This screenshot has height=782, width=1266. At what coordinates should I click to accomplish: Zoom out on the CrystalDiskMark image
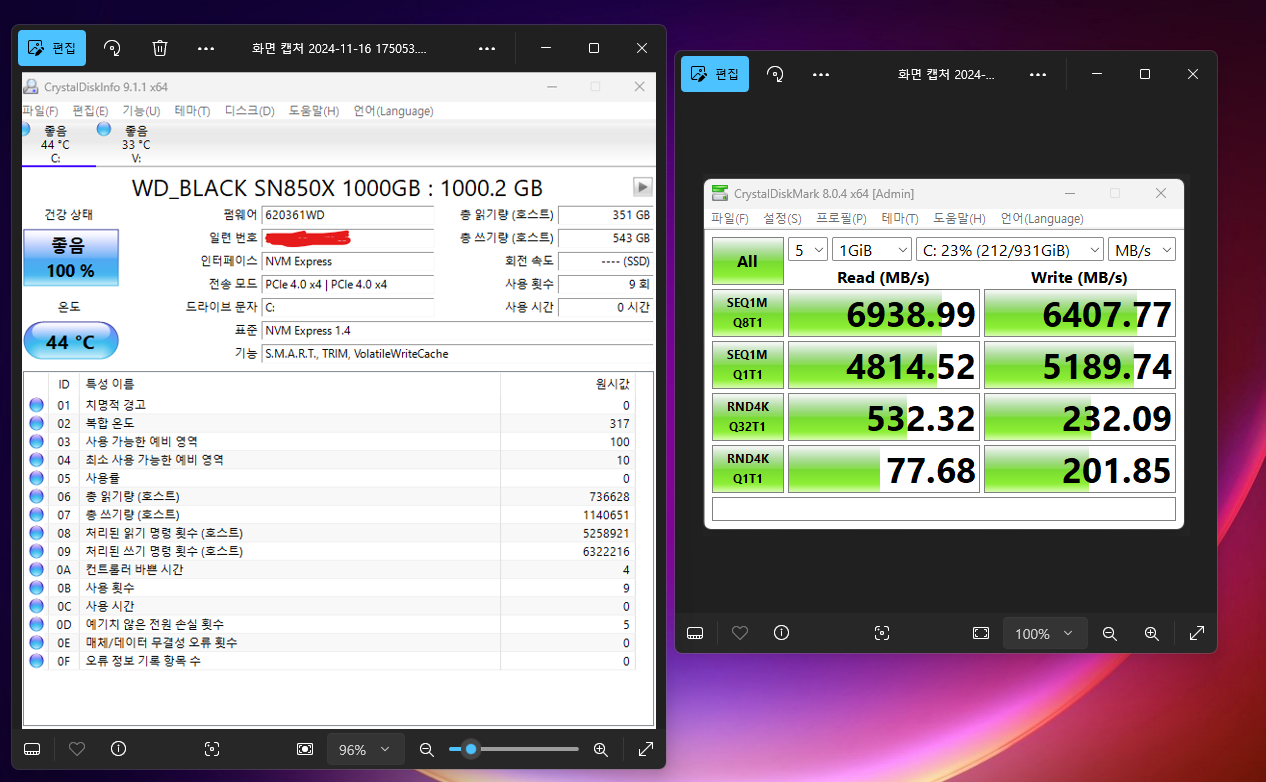point(1109,633)
